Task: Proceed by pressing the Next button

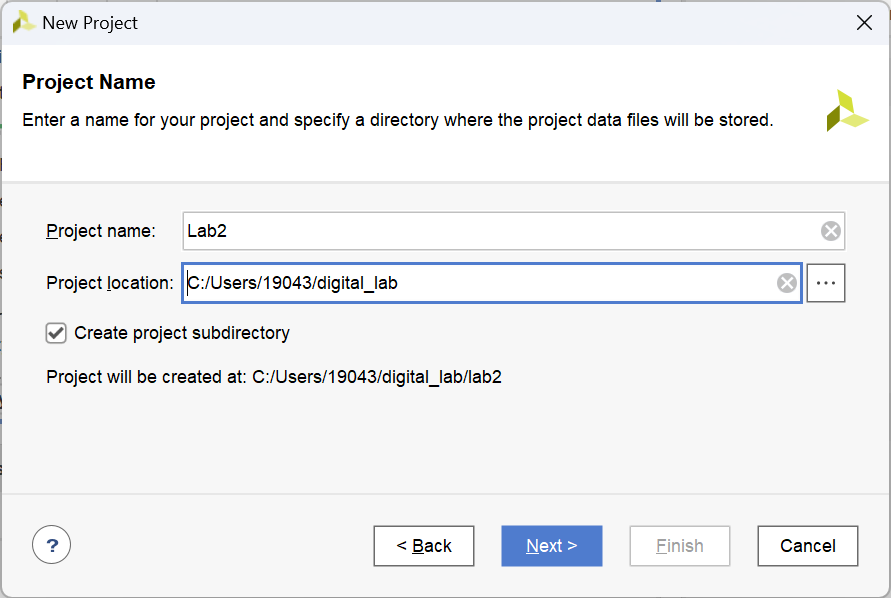Action: pos(552,546)
